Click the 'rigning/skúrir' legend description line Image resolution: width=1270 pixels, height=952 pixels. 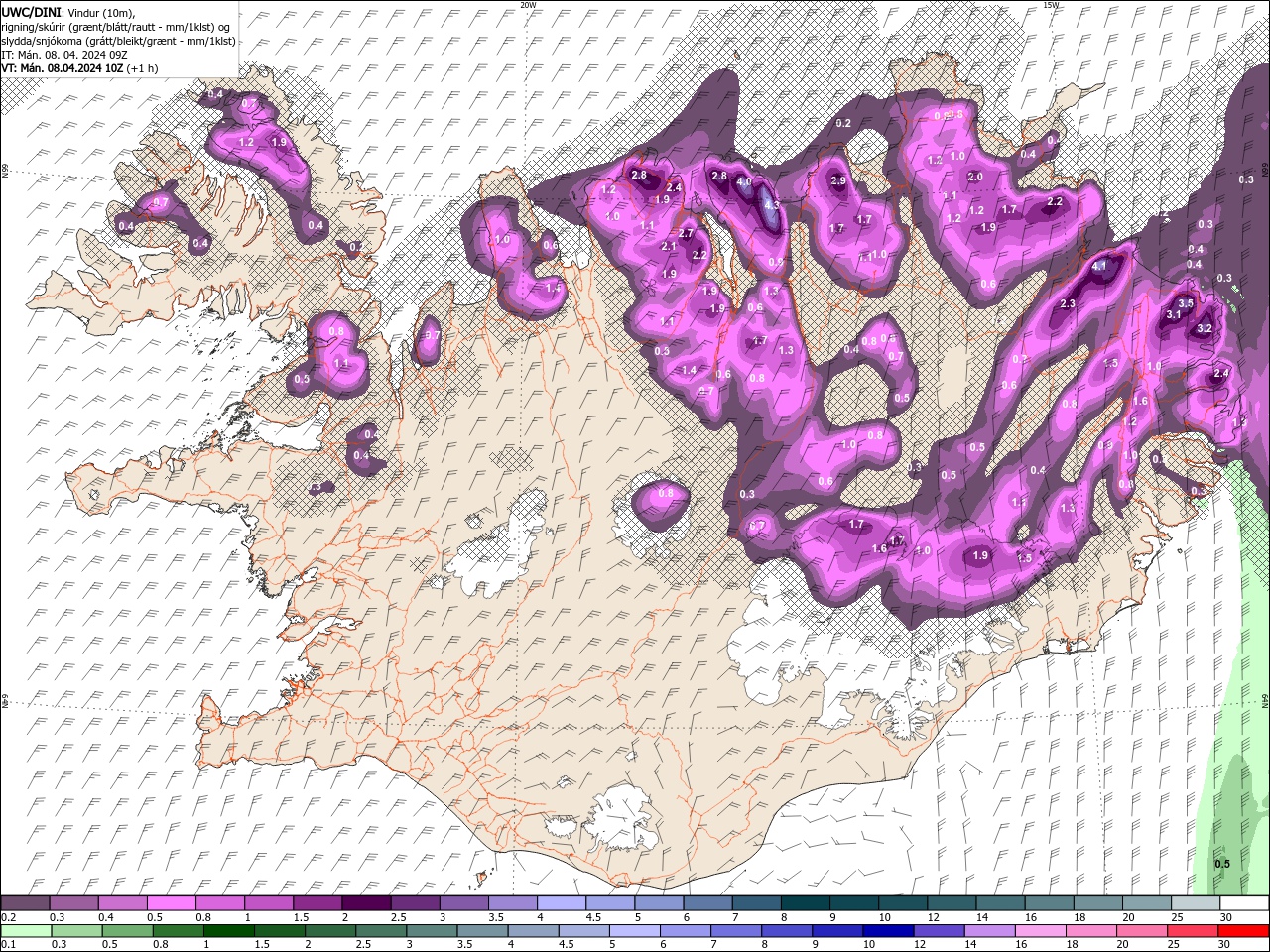point(117,26)
